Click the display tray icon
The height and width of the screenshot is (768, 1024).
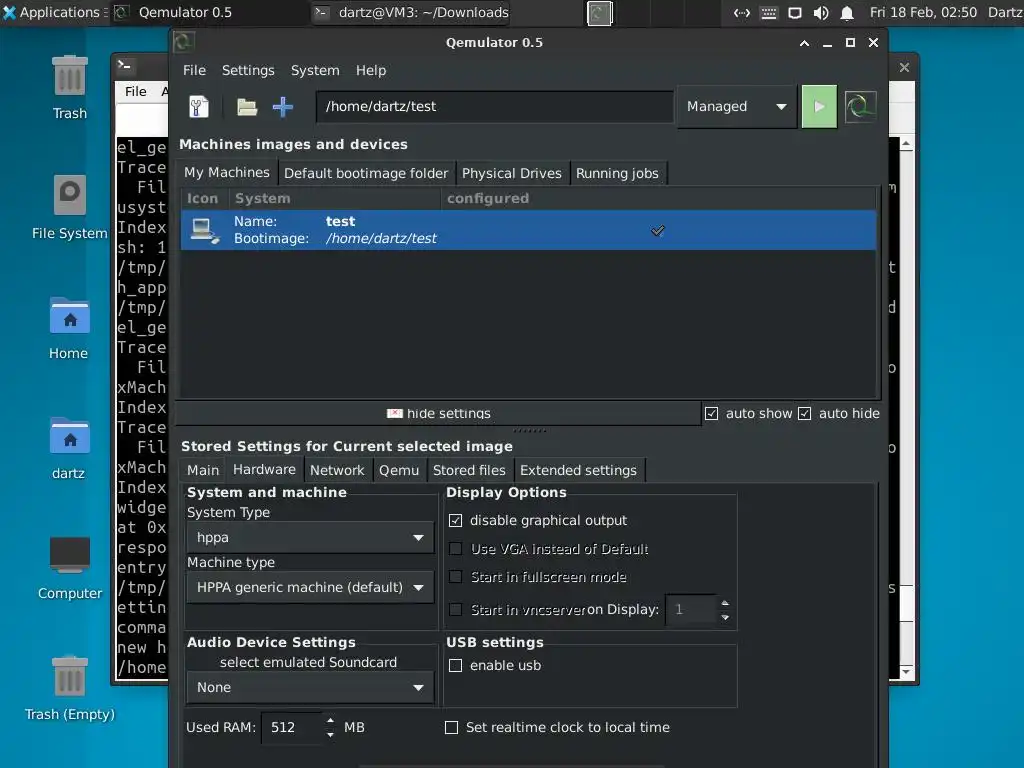click(795, 13)
